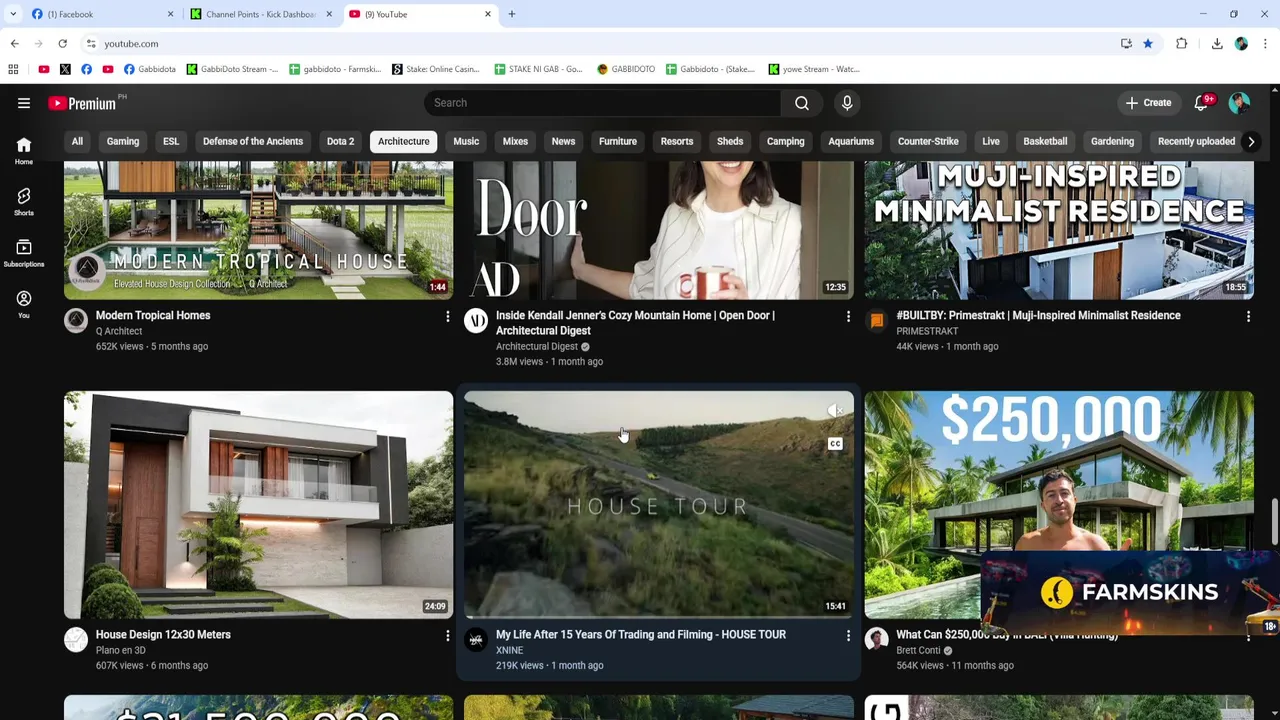Screen dimensions: 1280x720
Task: Open a new browser tab
Action: point(511,14)
